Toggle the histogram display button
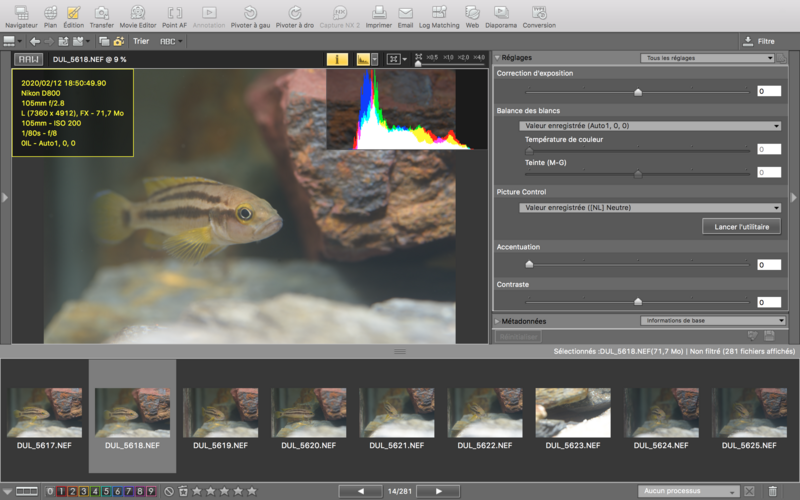The image size is (800, 500). point(363,60)
